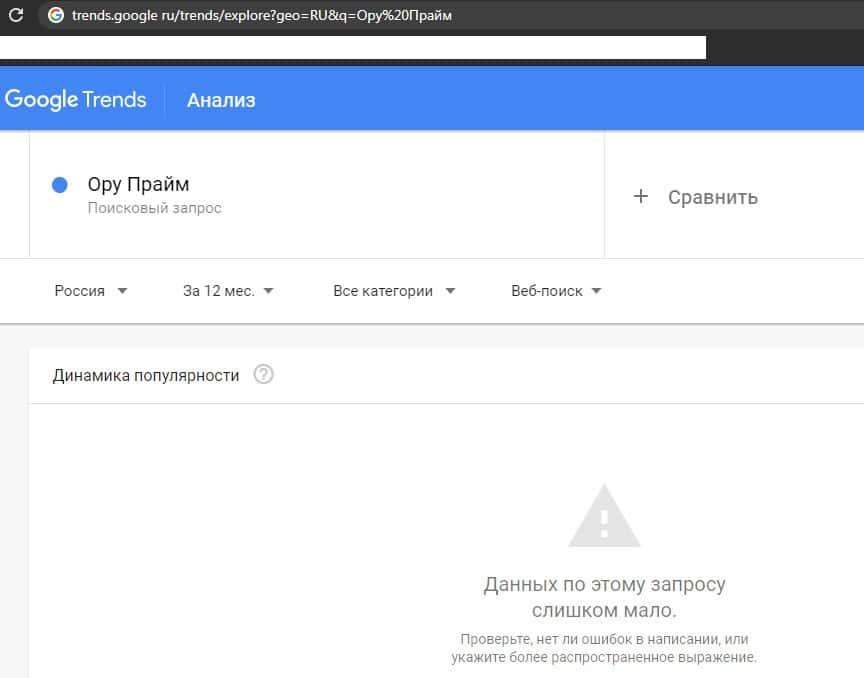The width and height of the screenshot is (864, 678).
Task: Click the Google favicon in address bar
Action: pos(56,15)
